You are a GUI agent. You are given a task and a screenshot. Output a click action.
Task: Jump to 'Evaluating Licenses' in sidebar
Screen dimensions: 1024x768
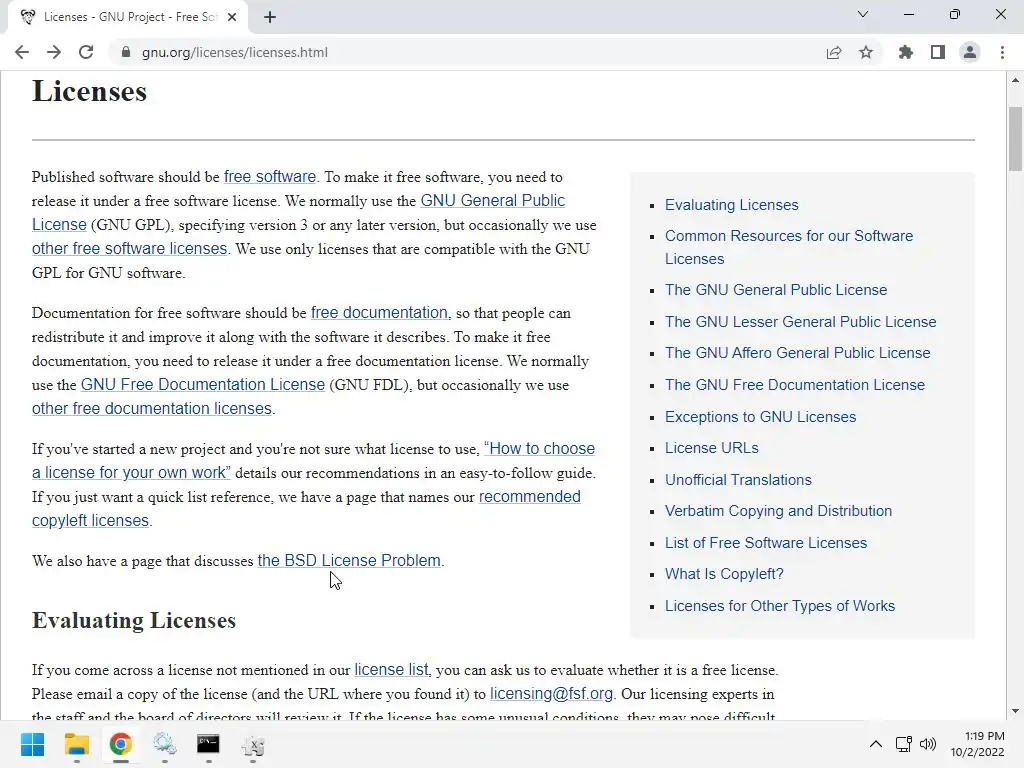[x=731, y=205]
